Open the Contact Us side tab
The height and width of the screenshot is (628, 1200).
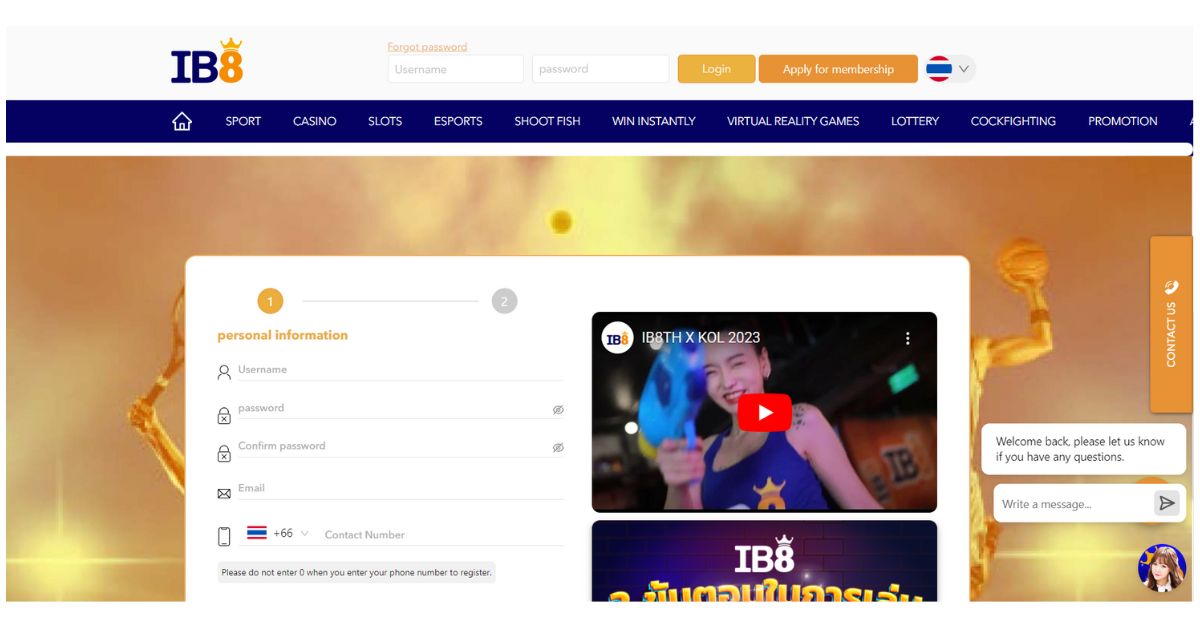point(1171,324)
